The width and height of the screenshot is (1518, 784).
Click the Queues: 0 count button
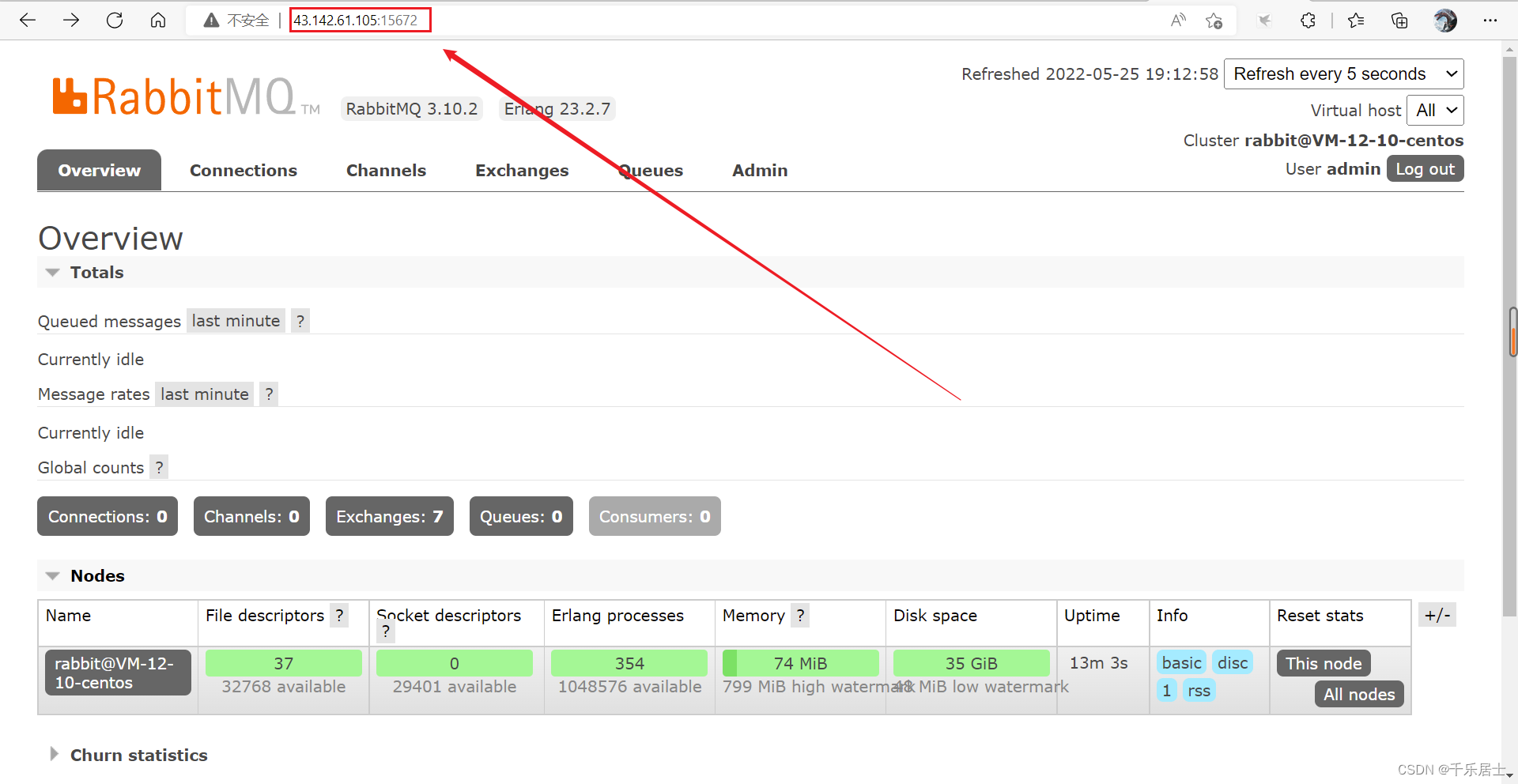pos(521,516)
